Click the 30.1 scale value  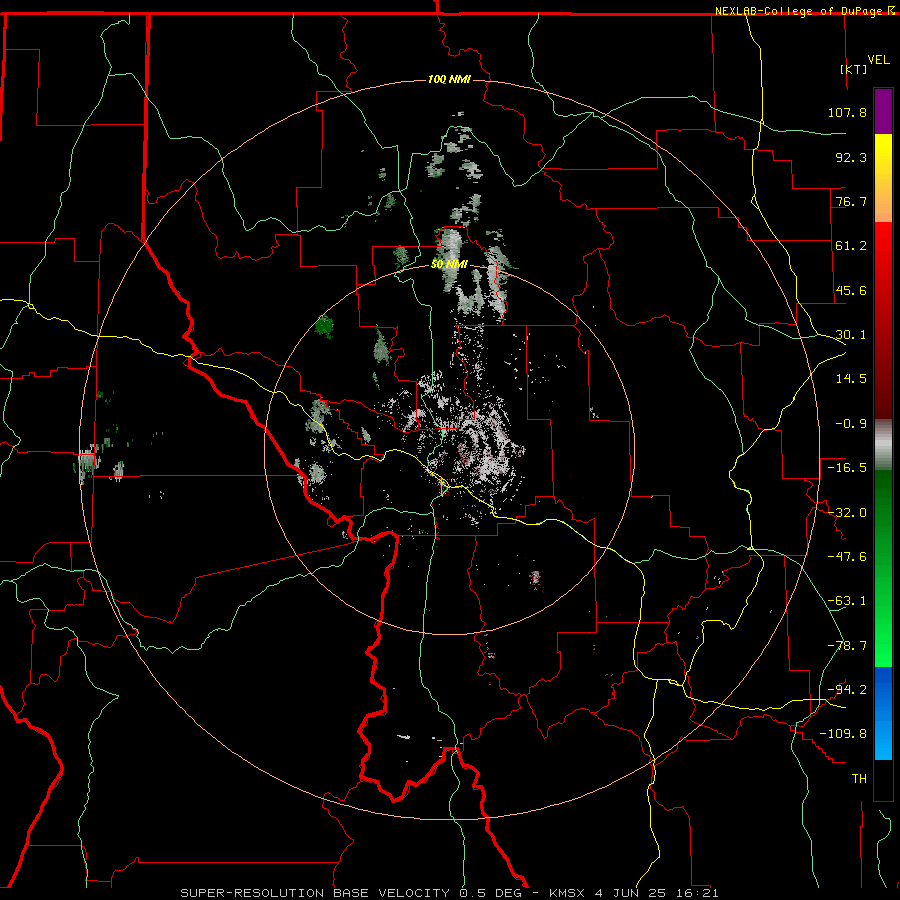click(x=851, y=335)
